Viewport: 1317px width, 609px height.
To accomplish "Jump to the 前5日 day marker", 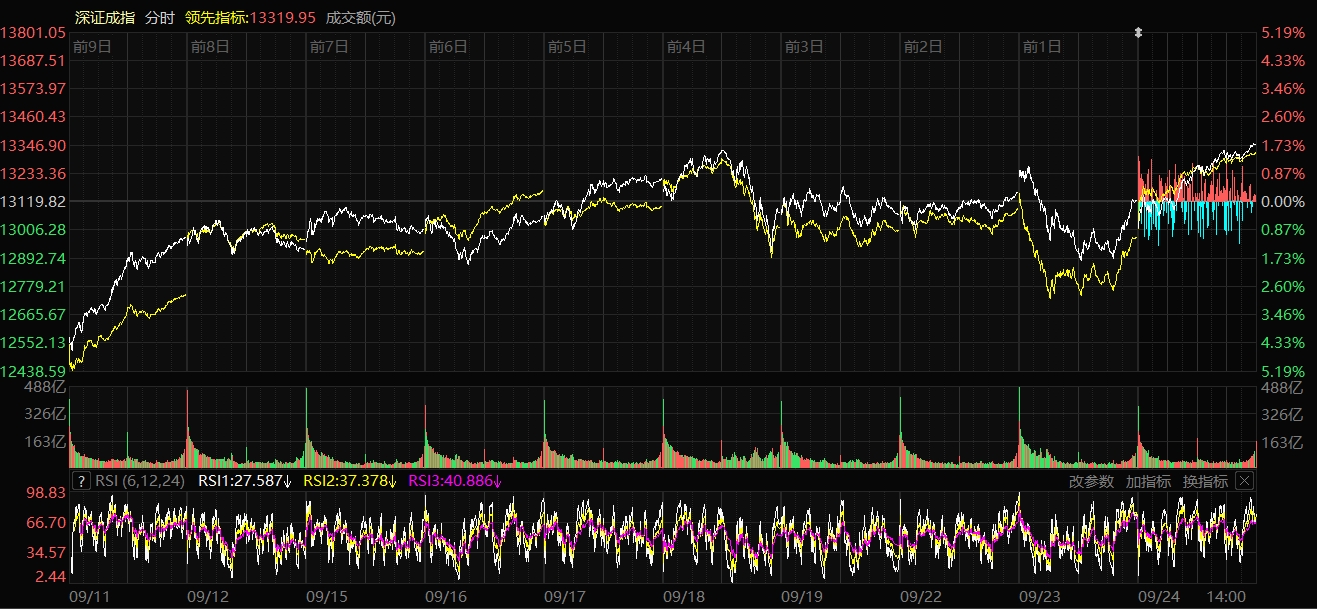I will (567, 46).
